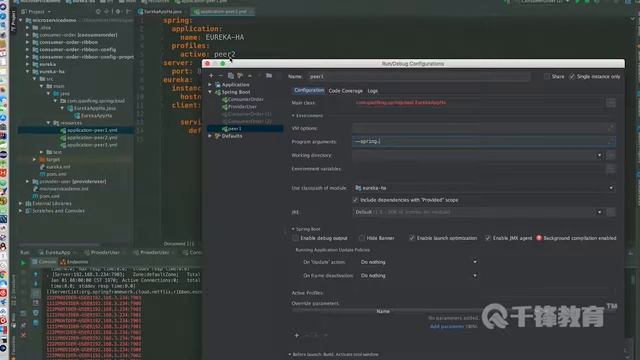Screen dimensions: 640x360
Task: Remove selected configuration with minus icon
Action: click(220, 76)
